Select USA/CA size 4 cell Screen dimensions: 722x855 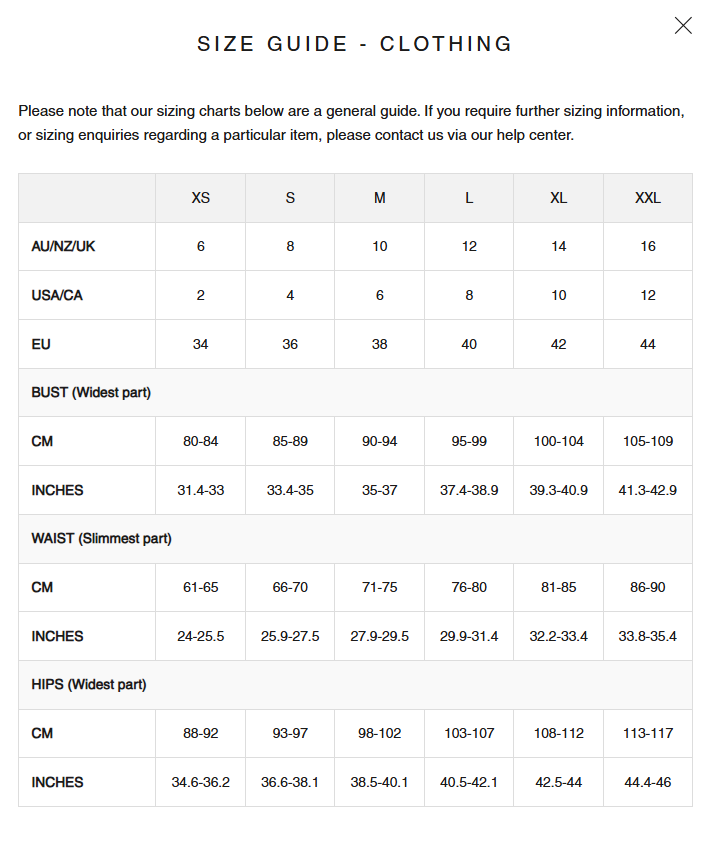(x=290, y=295)
